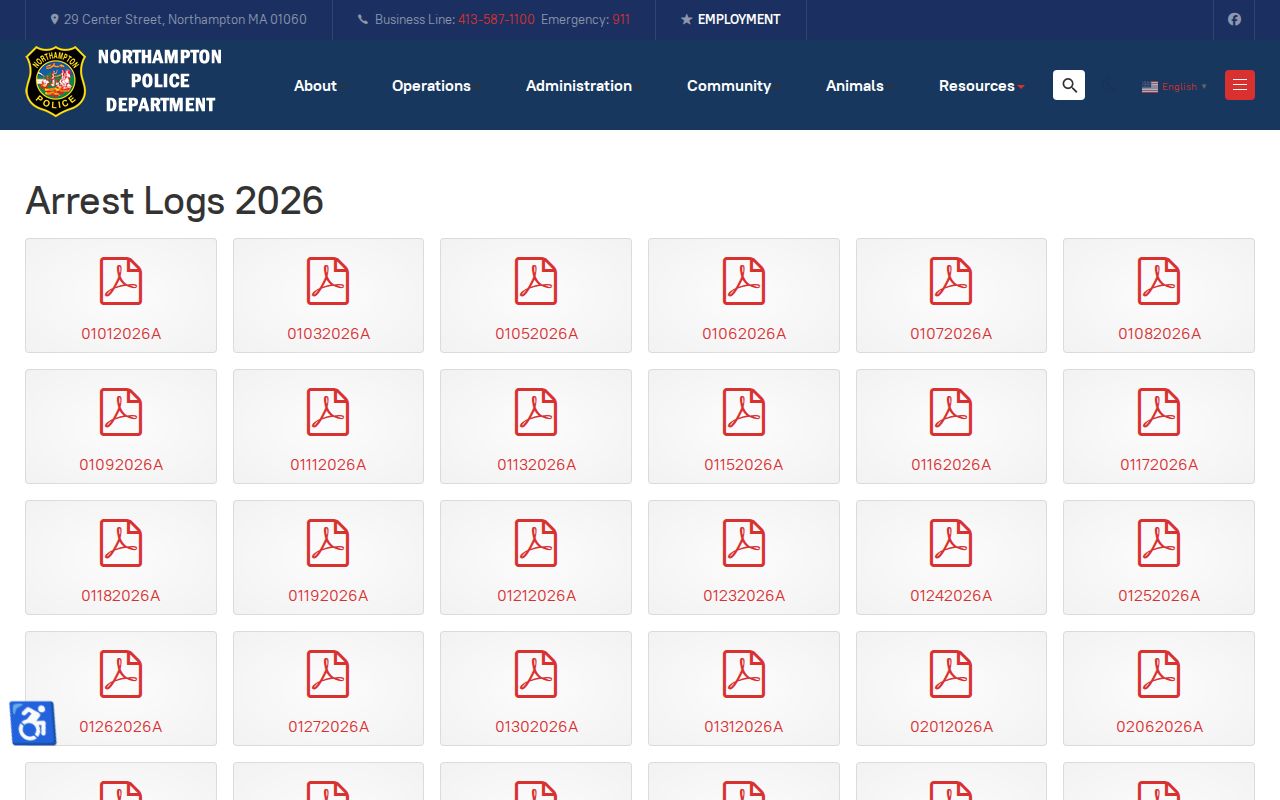Click the 29 Center Street address text
1280x800 pixels.
(x=185, y=19)
